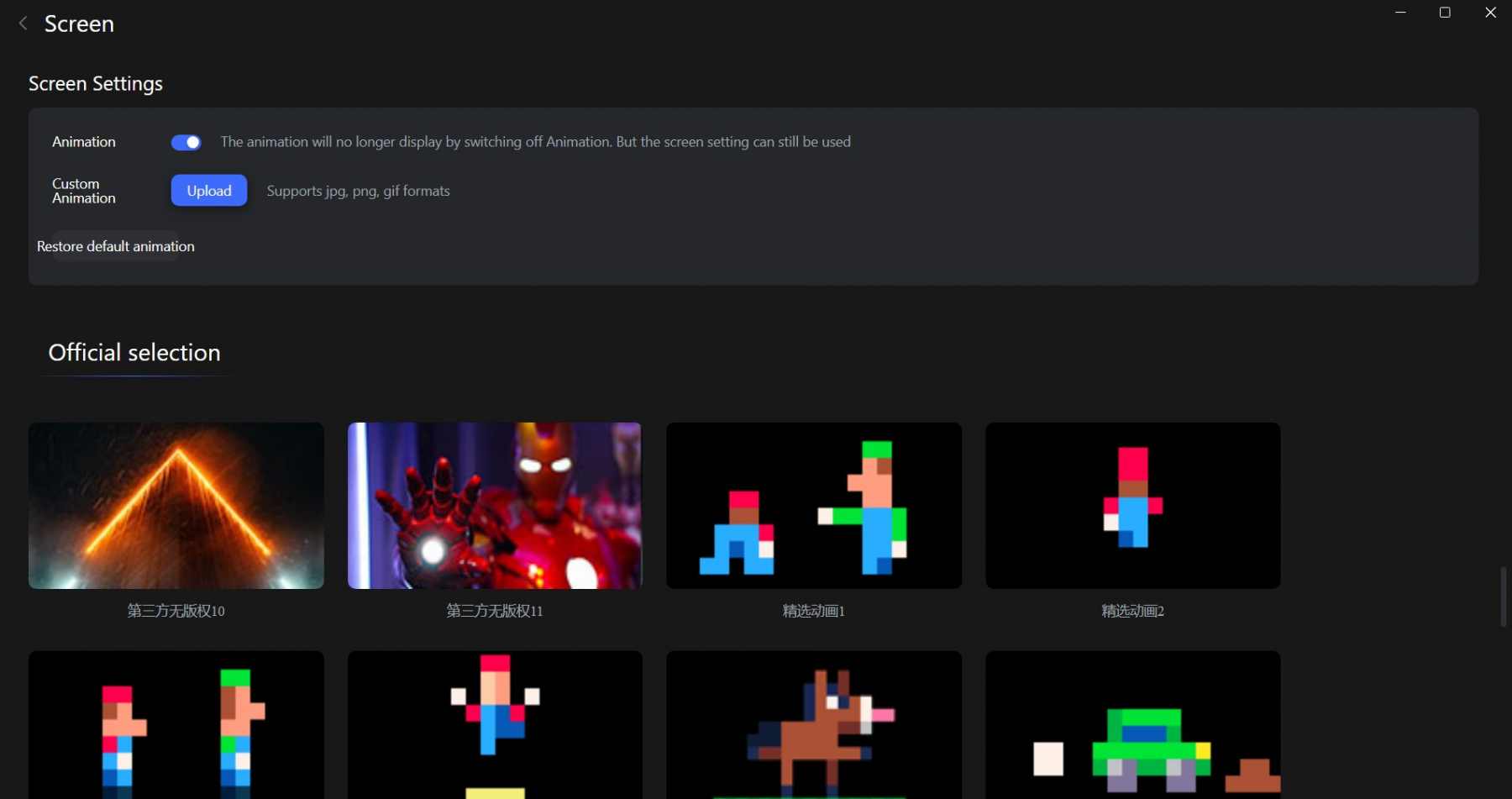This screenshot has height=799, width=1512.
Task: Click the 第三方无版权11 caption
Action: point(495,611)
